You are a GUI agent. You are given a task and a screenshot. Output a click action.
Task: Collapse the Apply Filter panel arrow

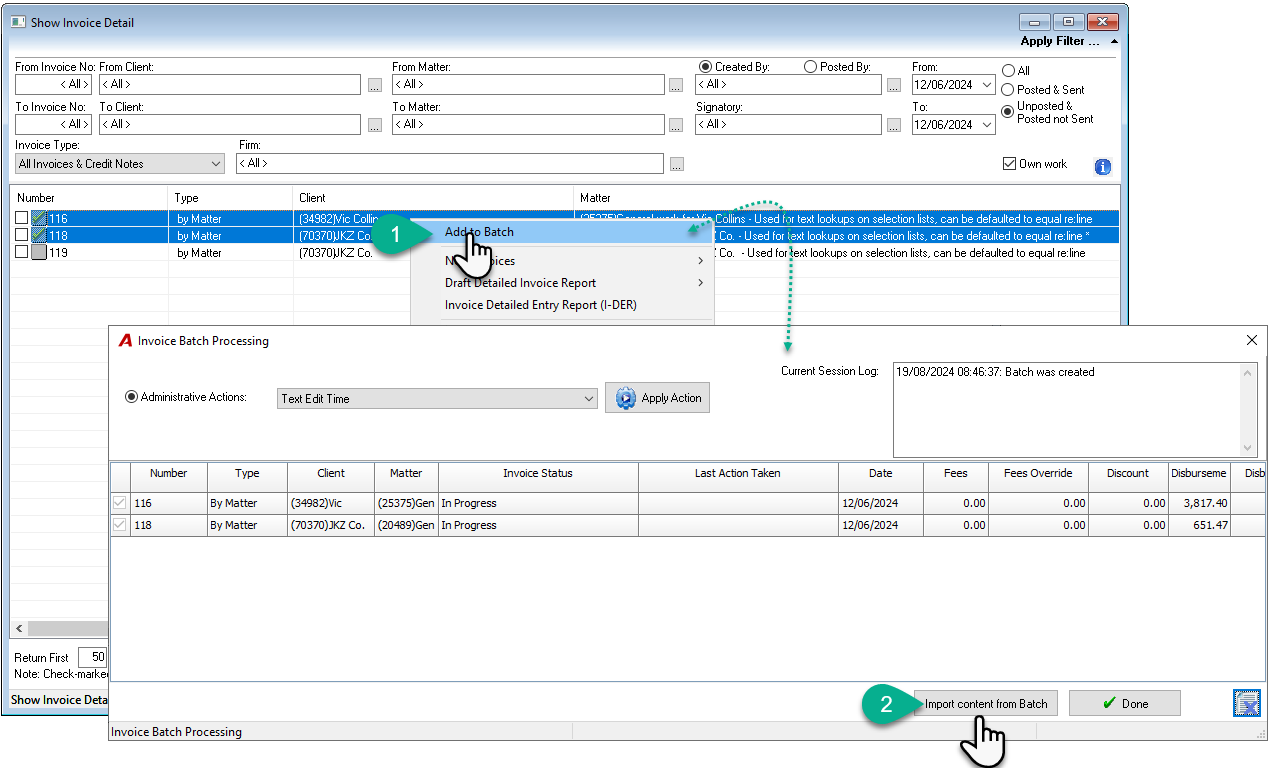(1114, 42)
